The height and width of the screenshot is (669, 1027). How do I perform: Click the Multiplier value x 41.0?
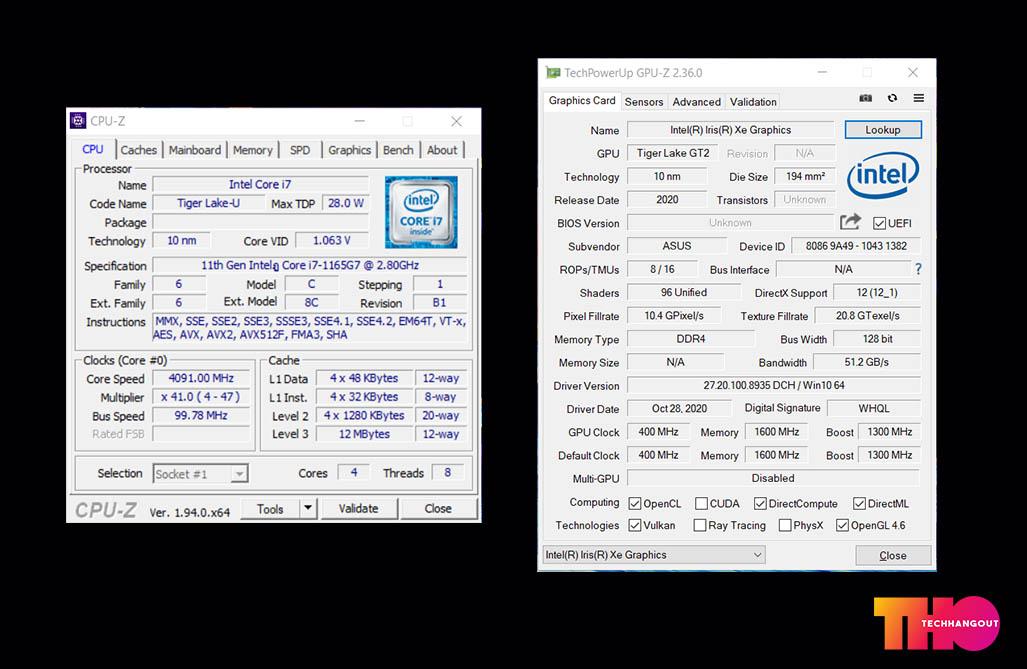point(201,396)
